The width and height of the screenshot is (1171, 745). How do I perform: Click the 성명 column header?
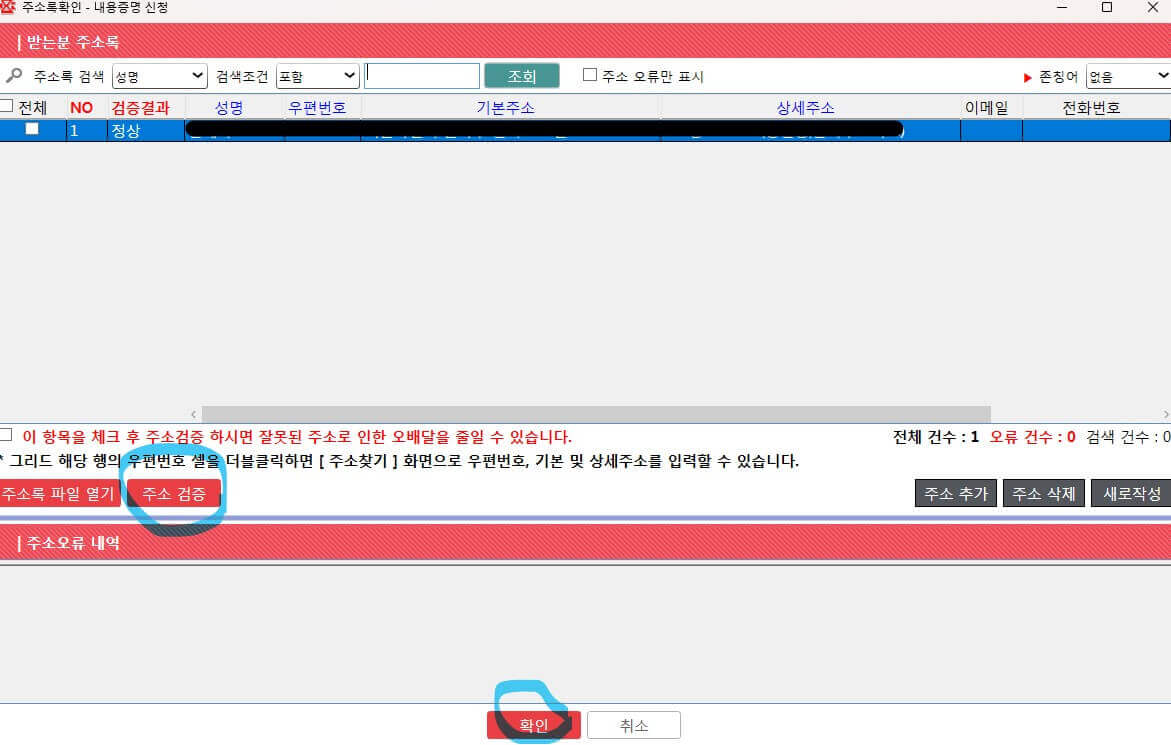[229, 107]
